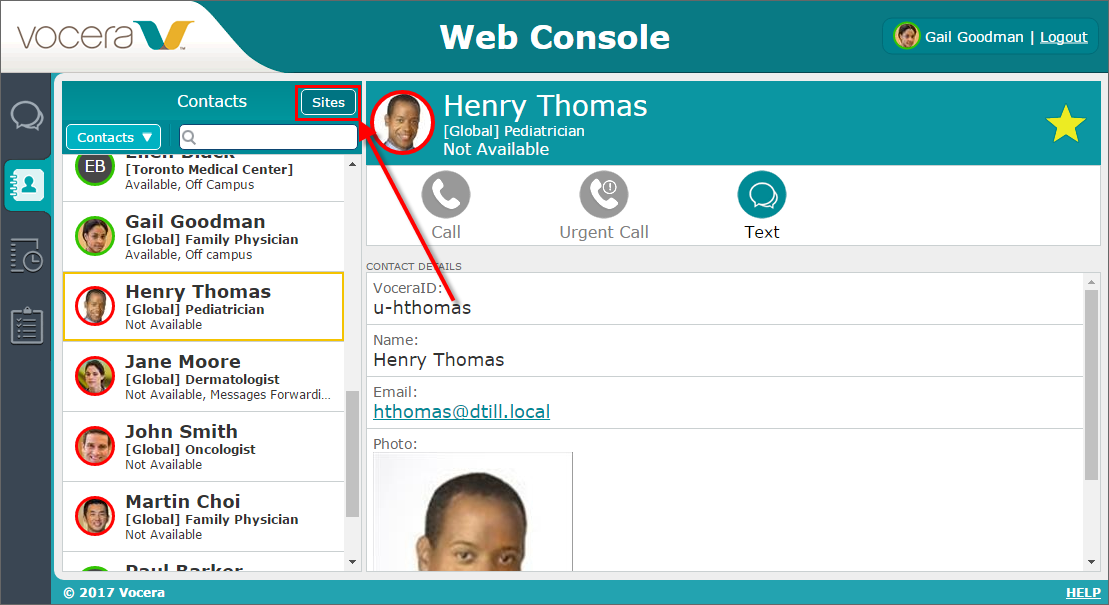Click the contact details scrollbar up arrow
This screenshot has height=605, width=1109.
(x=1091, y=282)
